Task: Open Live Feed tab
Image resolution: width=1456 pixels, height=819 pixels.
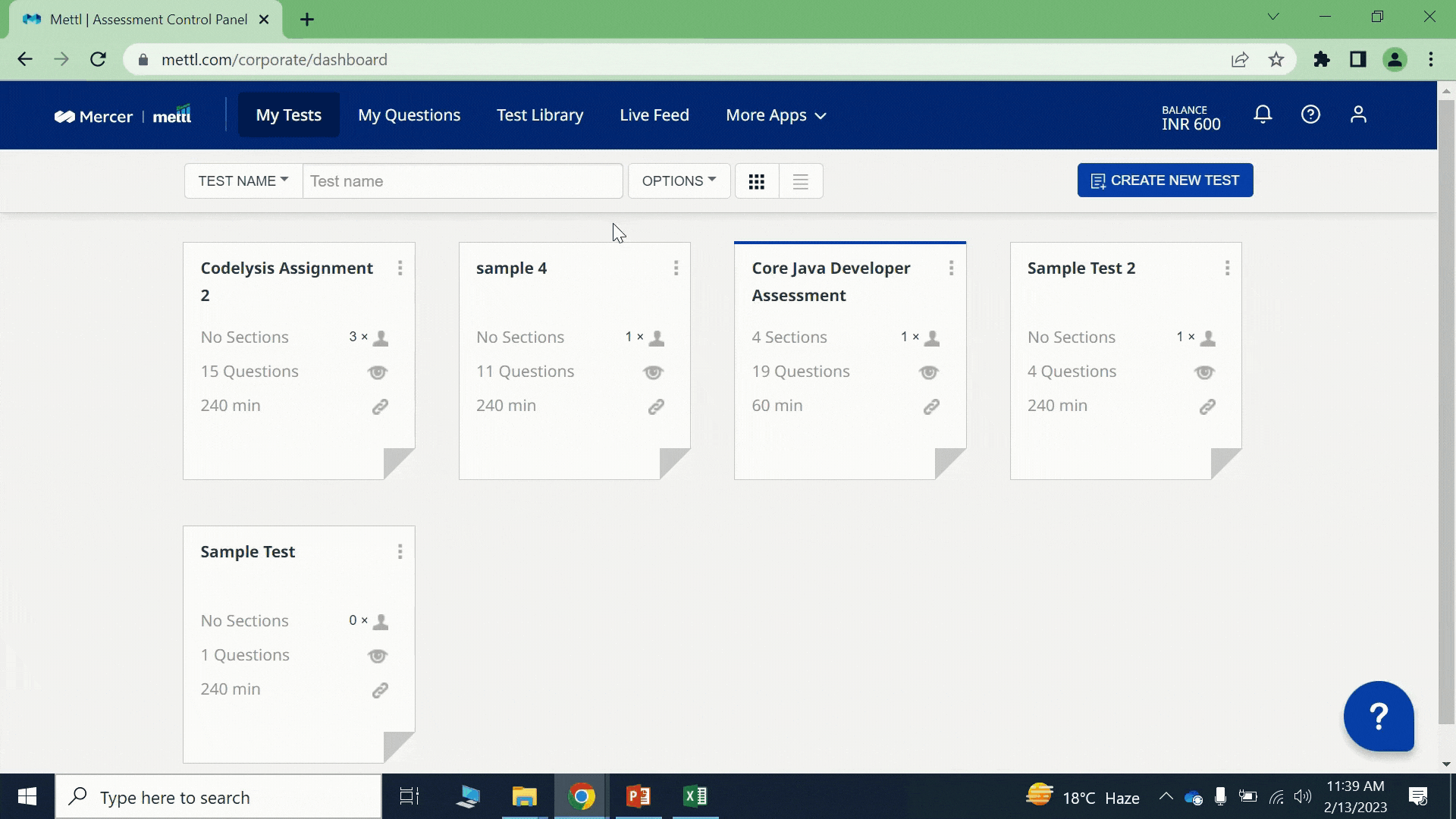Action: point(654,115)
